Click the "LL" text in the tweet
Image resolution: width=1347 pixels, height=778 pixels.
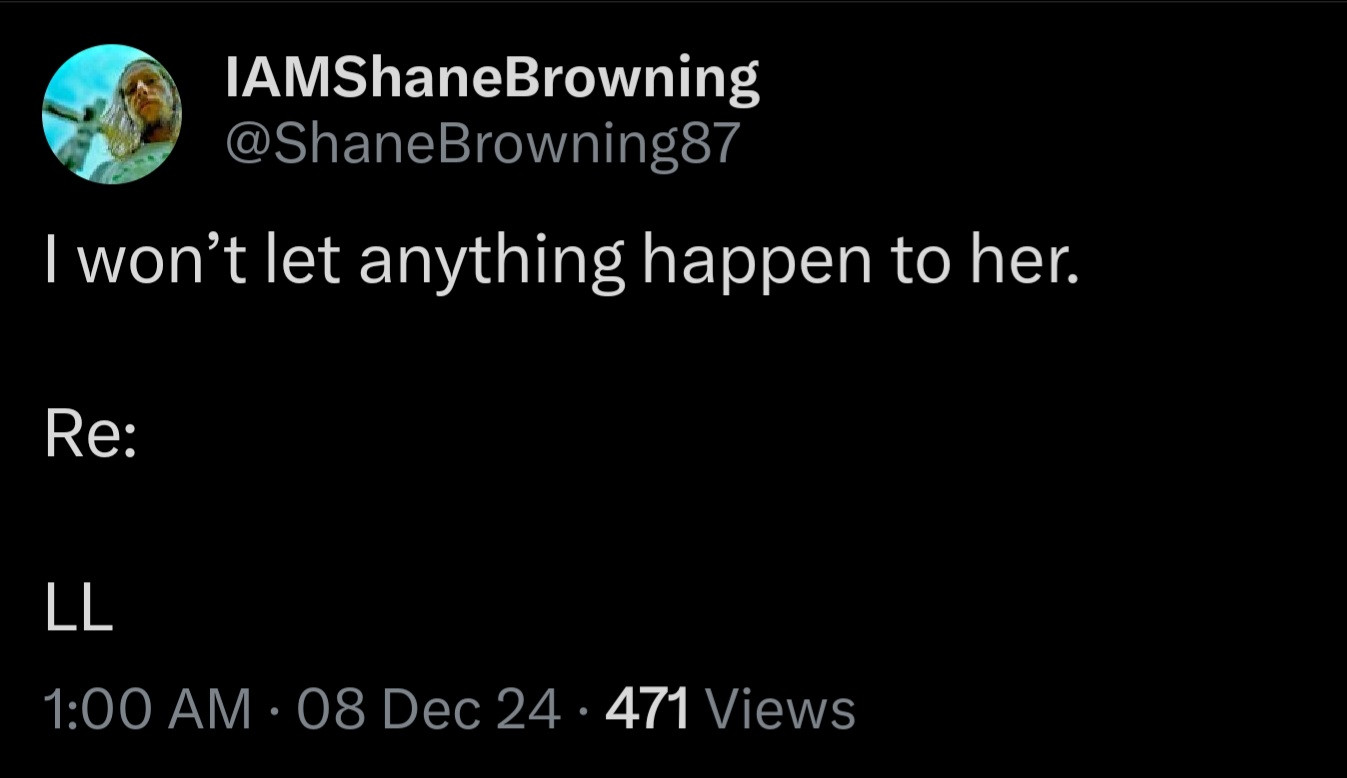pos(78,611)
